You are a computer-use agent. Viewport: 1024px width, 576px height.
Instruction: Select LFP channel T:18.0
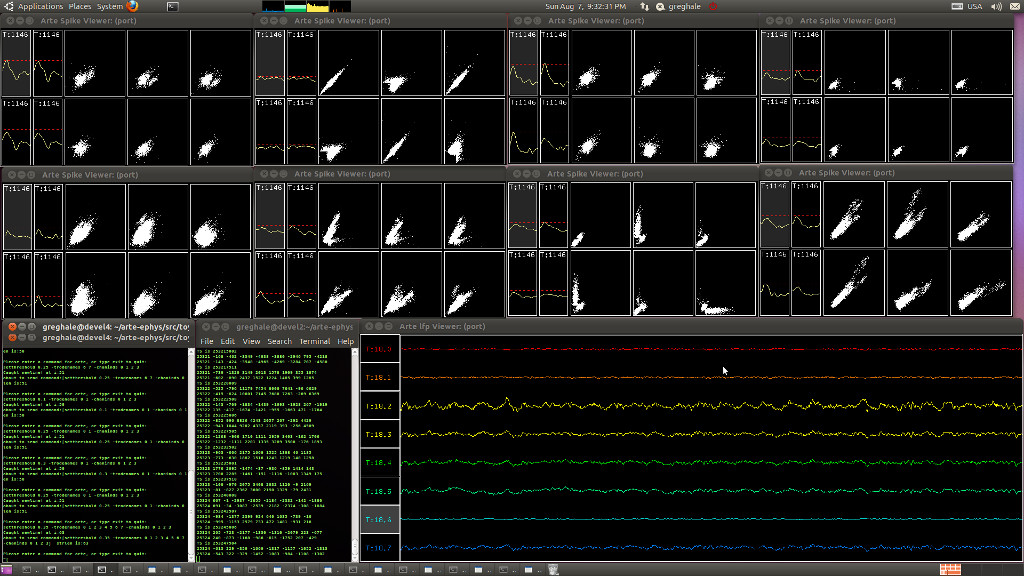tap(379, 349)
